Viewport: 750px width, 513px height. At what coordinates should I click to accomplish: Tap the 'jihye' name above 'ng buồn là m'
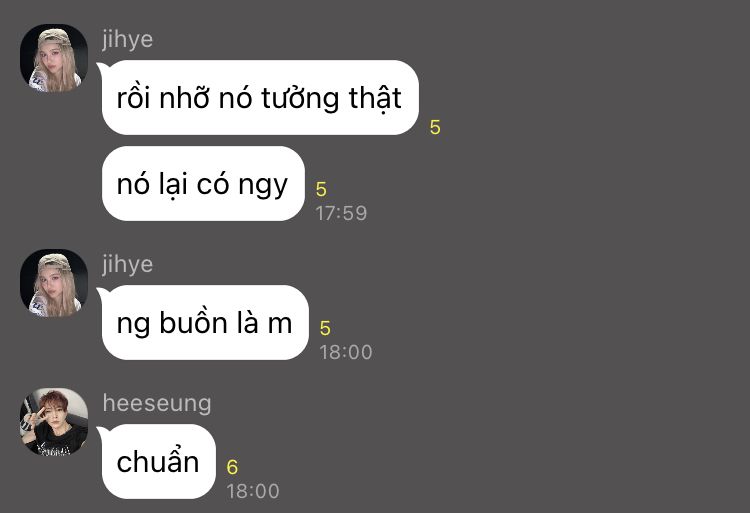coord(127,264)
